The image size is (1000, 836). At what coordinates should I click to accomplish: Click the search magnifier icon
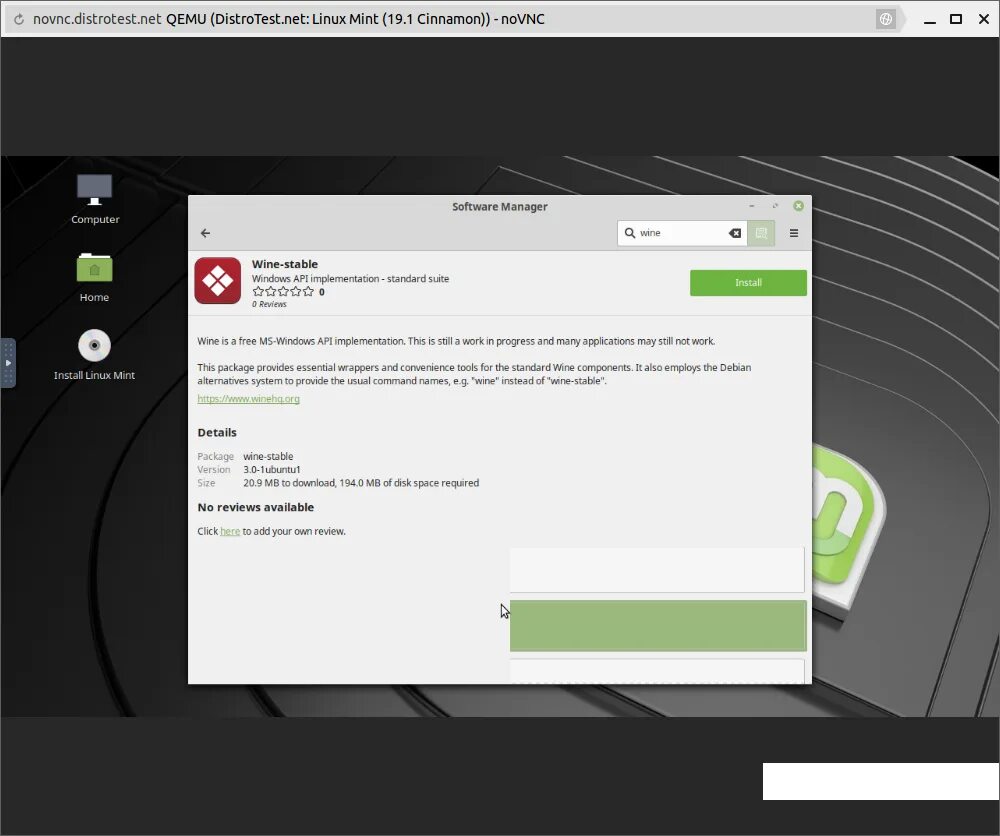tap(629, 233)
